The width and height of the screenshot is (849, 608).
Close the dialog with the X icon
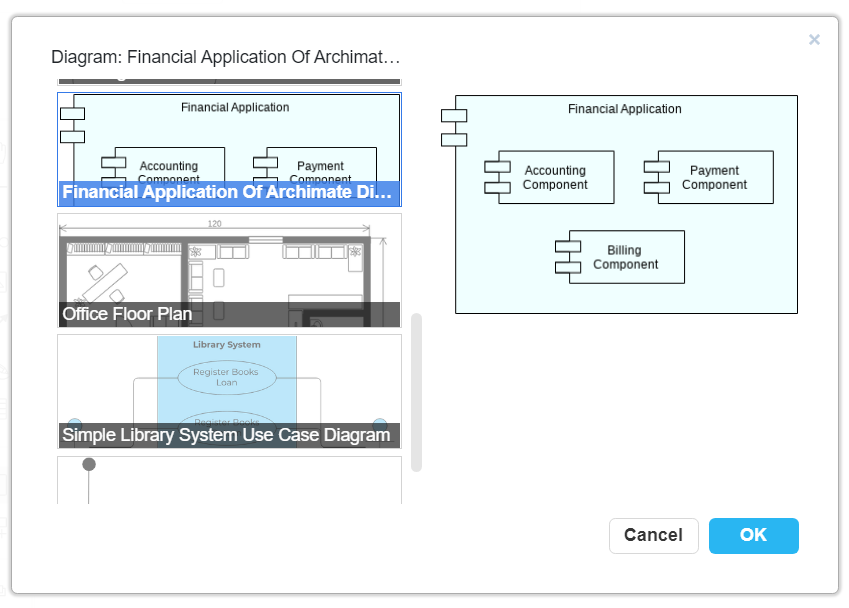(814, 40)
